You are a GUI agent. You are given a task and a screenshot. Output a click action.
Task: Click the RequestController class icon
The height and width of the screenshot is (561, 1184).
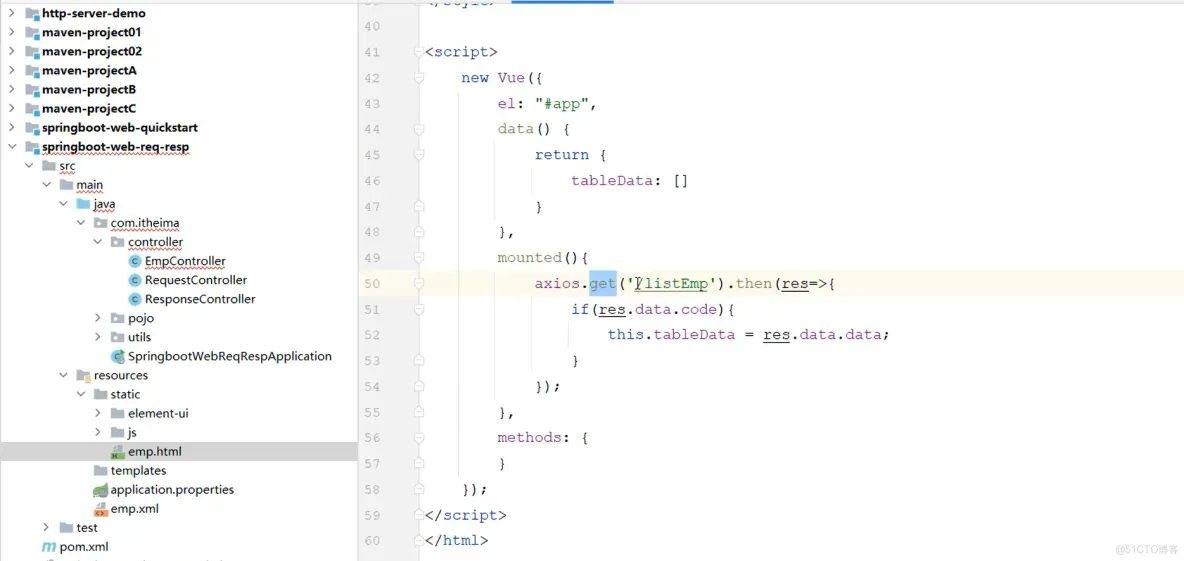coord(135,280)
